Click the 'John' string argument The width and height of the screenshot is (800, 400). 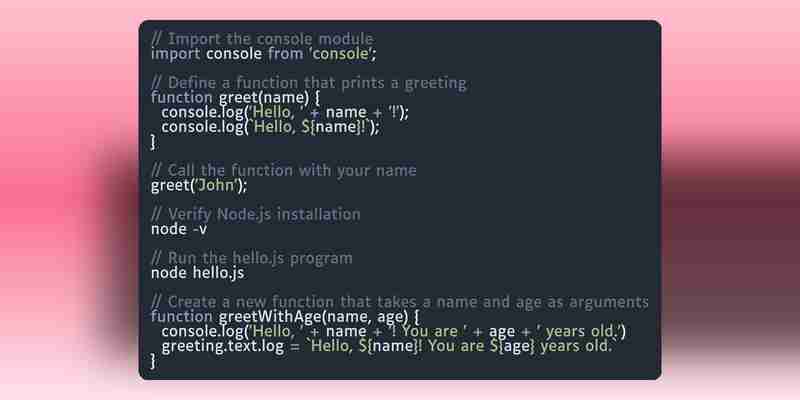click(218, 185)
